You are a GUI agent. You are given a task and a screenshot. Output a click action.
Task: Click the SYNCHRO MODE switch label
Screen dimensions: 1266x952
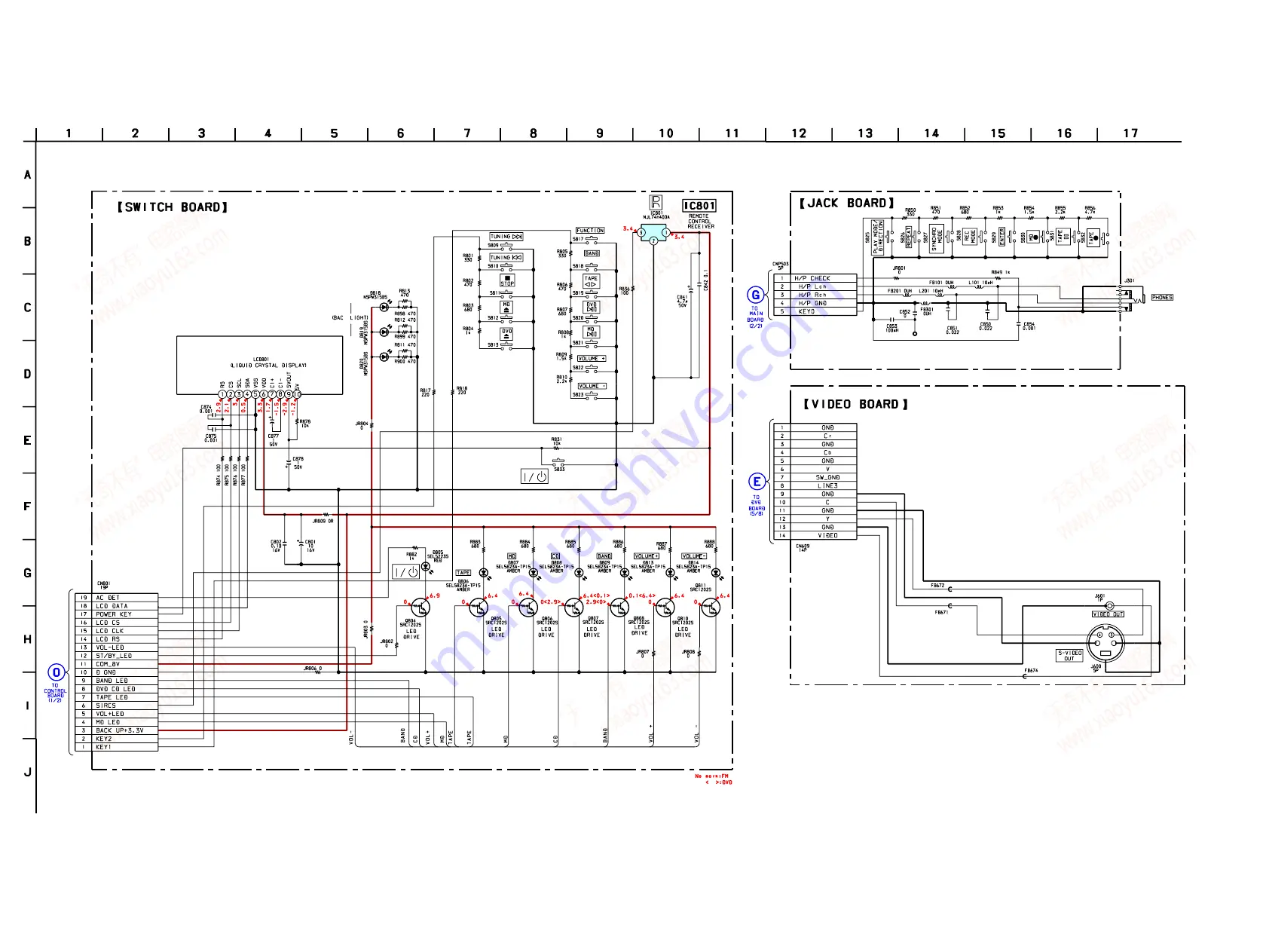coord(937,240)
